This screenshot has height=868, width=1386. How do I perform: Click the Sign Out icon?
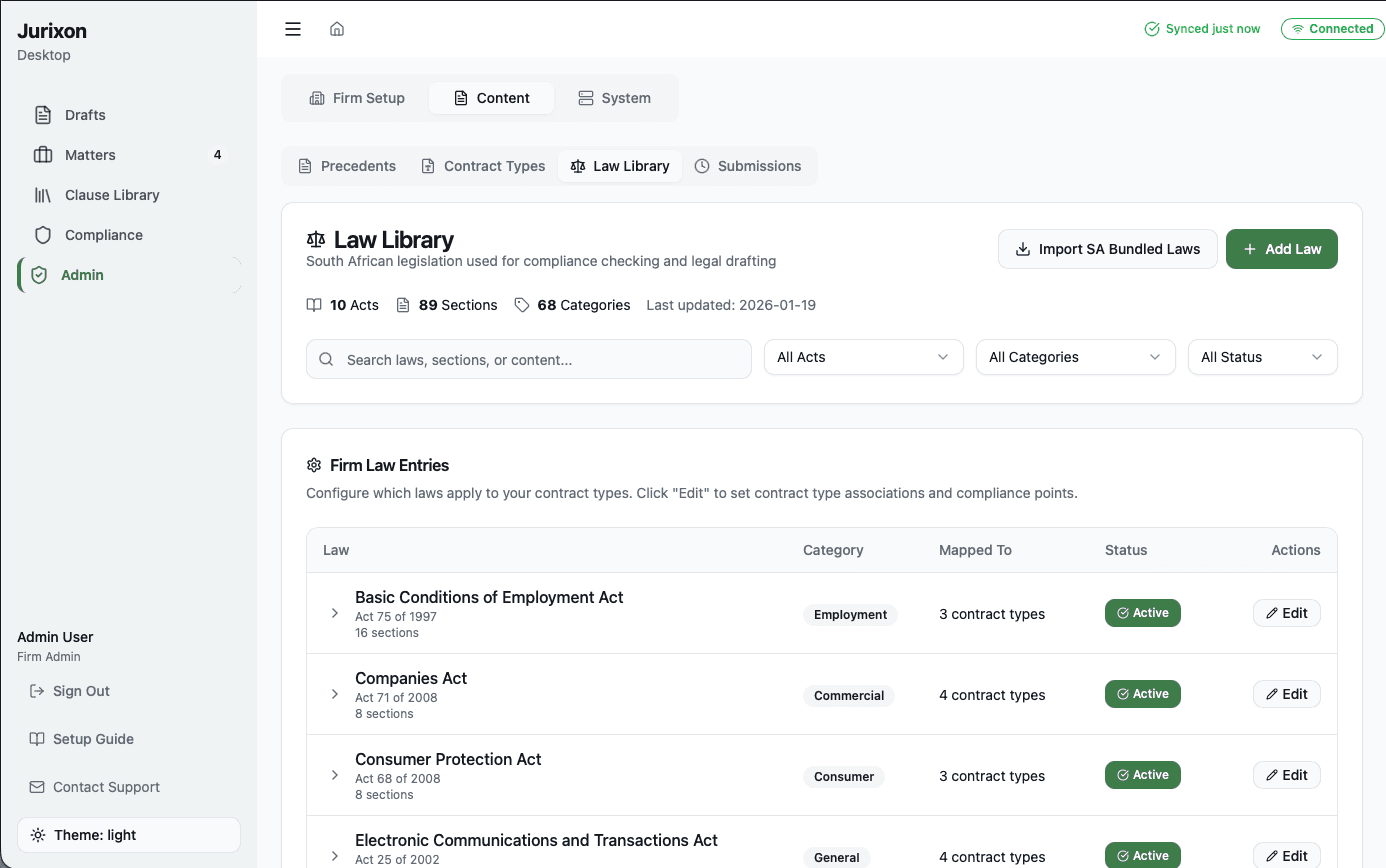pos(37,691)
